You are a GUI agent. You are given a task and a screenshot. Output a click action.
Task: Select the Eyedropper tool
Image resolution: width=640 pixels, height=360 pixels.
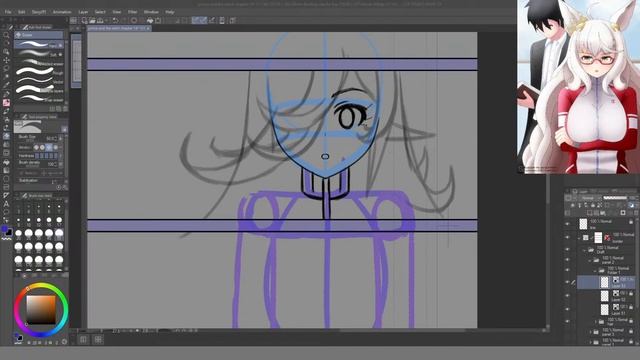[x=6, y=85]
